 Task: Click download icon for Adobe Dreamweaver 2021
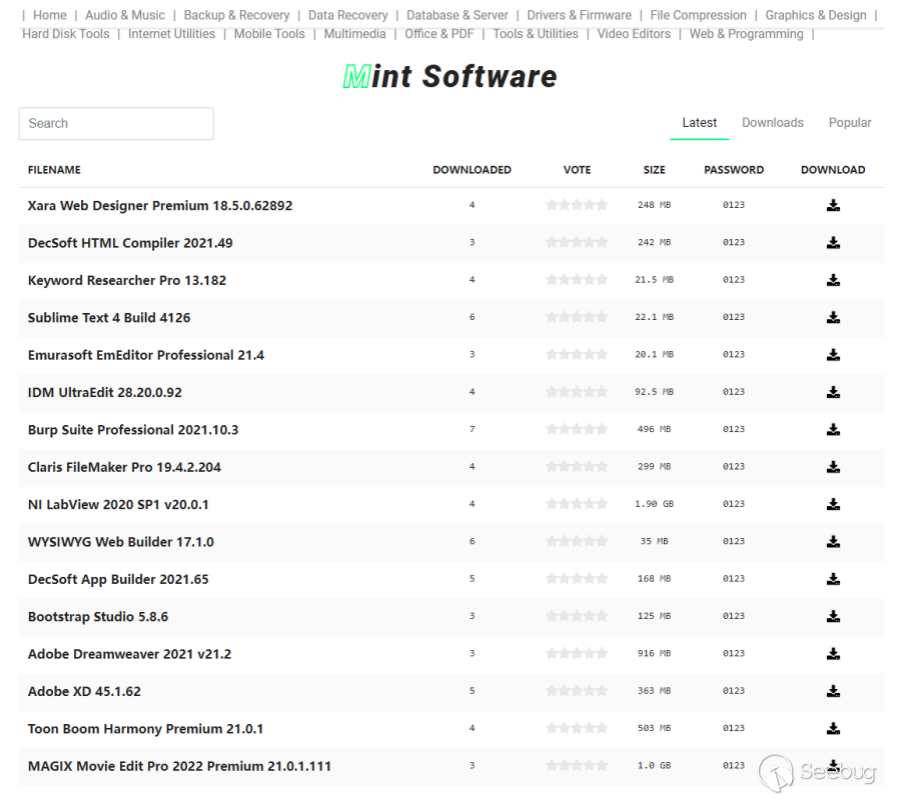pyautogui.click(x=833, y=654)
